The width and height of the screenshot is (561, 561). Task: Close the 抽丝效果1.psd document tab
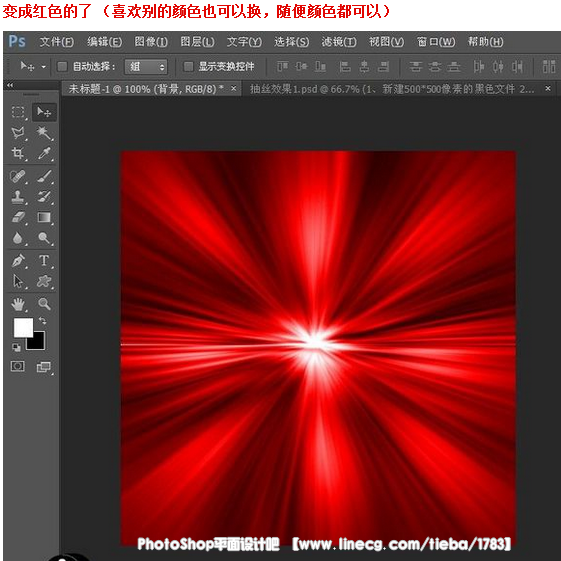[548, 88]
